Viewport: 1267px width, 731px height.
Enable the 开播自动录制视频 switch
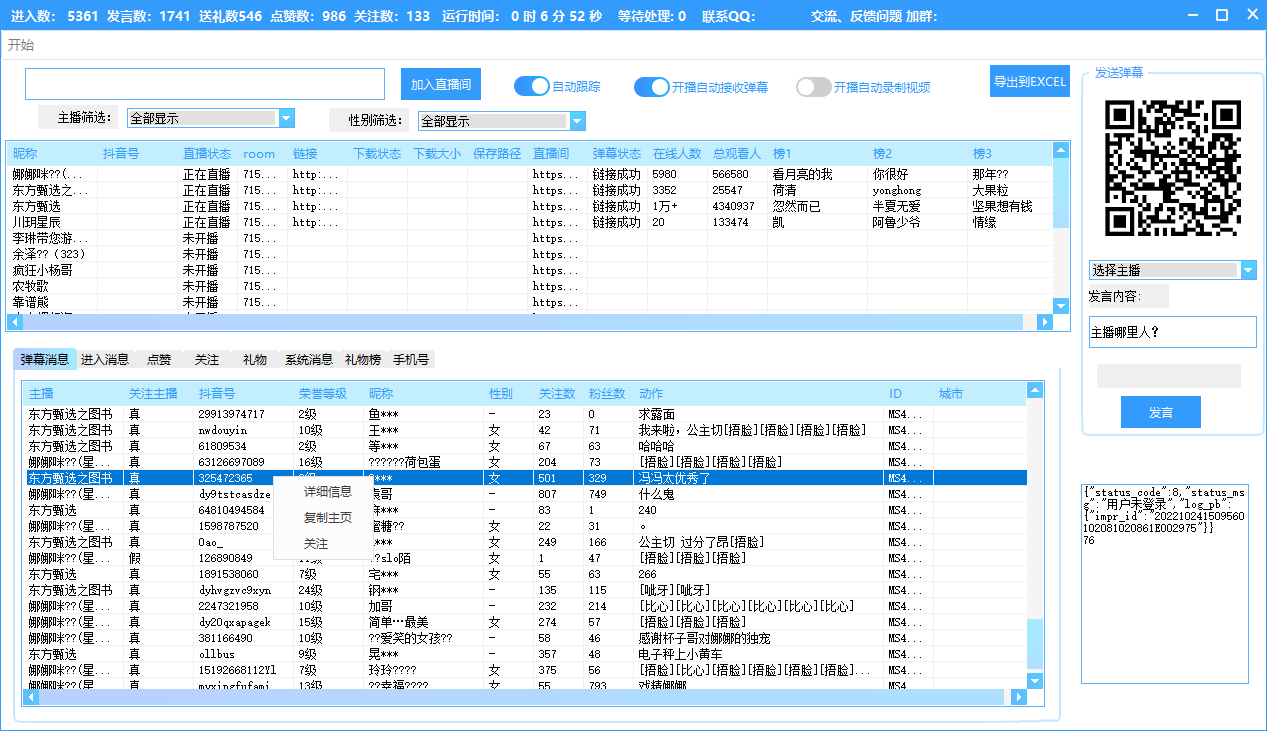coord(813,87)
